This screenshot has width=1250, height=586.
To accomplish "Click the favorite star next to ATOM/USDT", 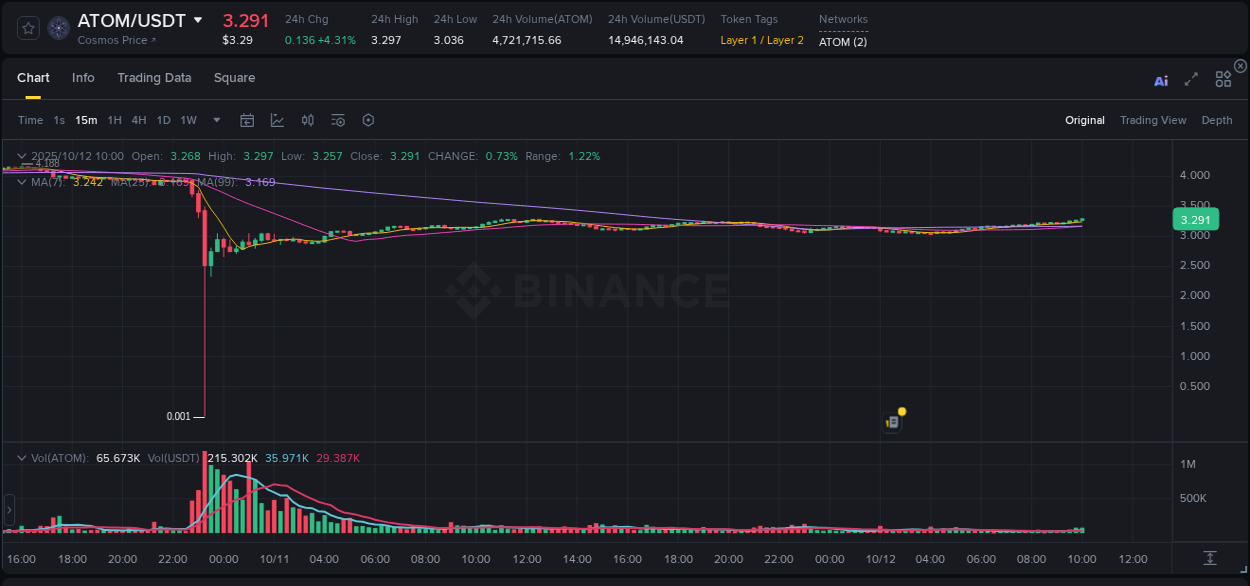I will click(27, 28).
